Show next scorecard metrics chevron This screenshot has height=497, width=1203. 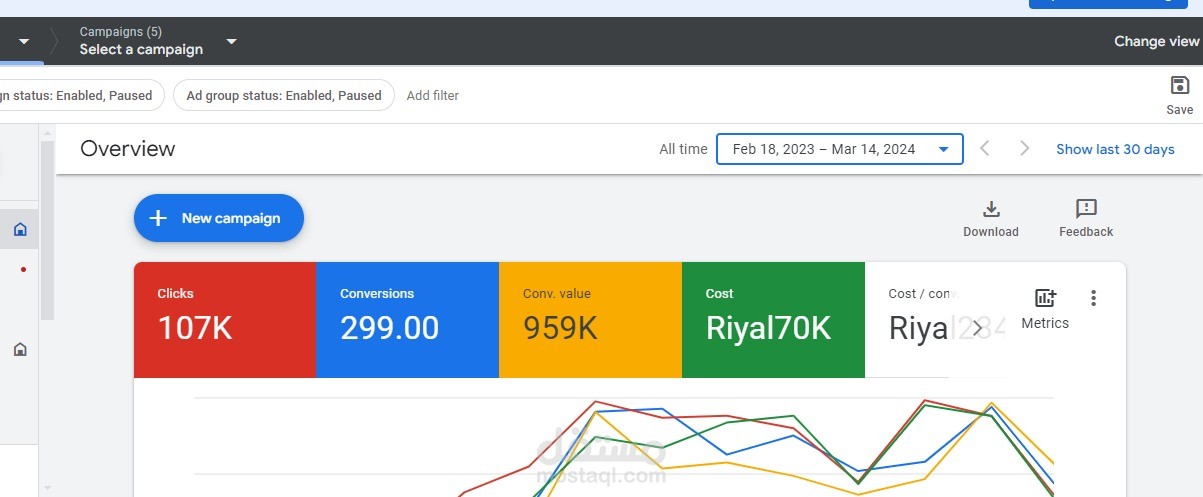point(978,328)
